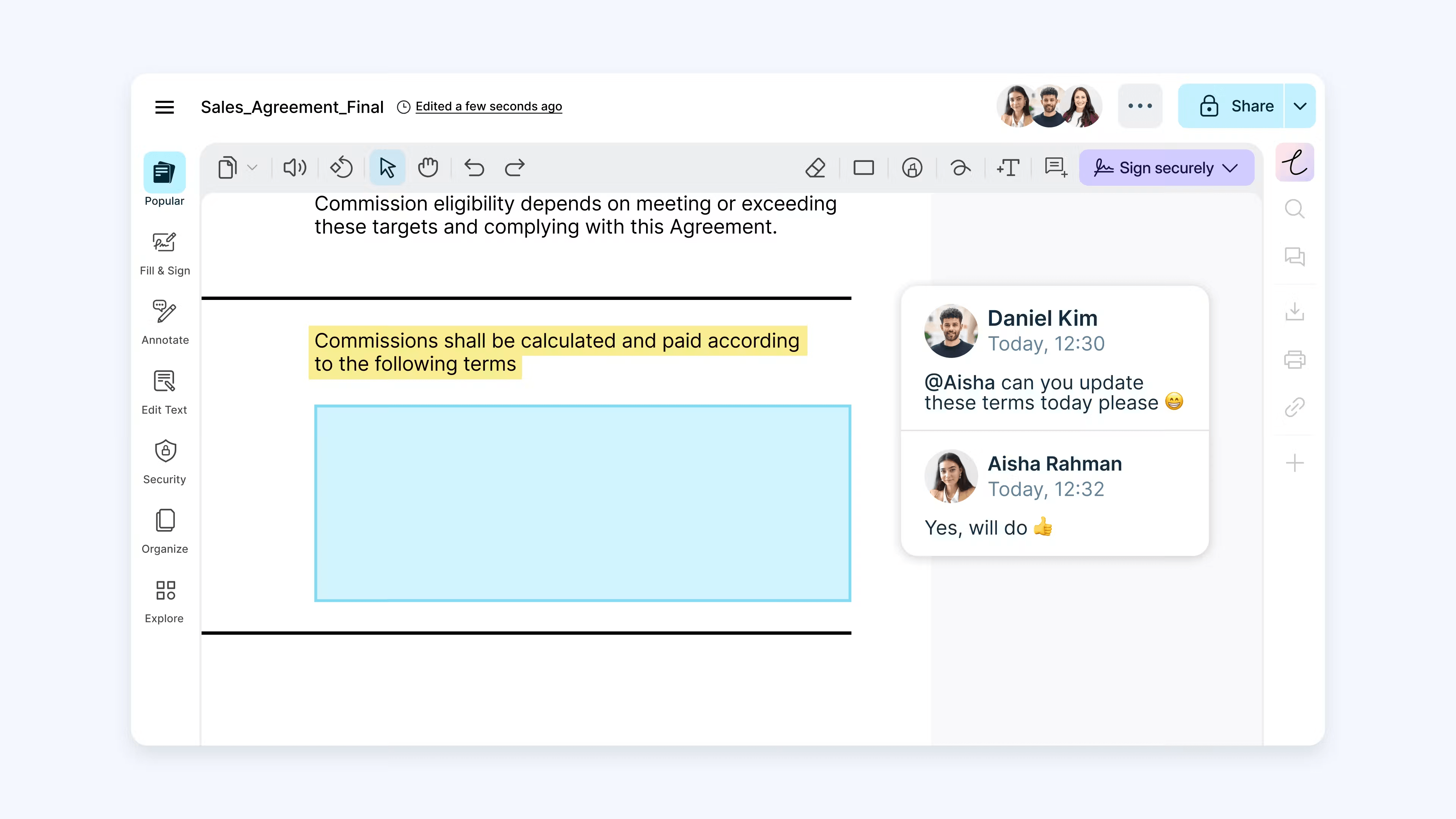Select the eraser tool in toolbar
Viewport: 1456px width, 819px height.
pos(815,168)
